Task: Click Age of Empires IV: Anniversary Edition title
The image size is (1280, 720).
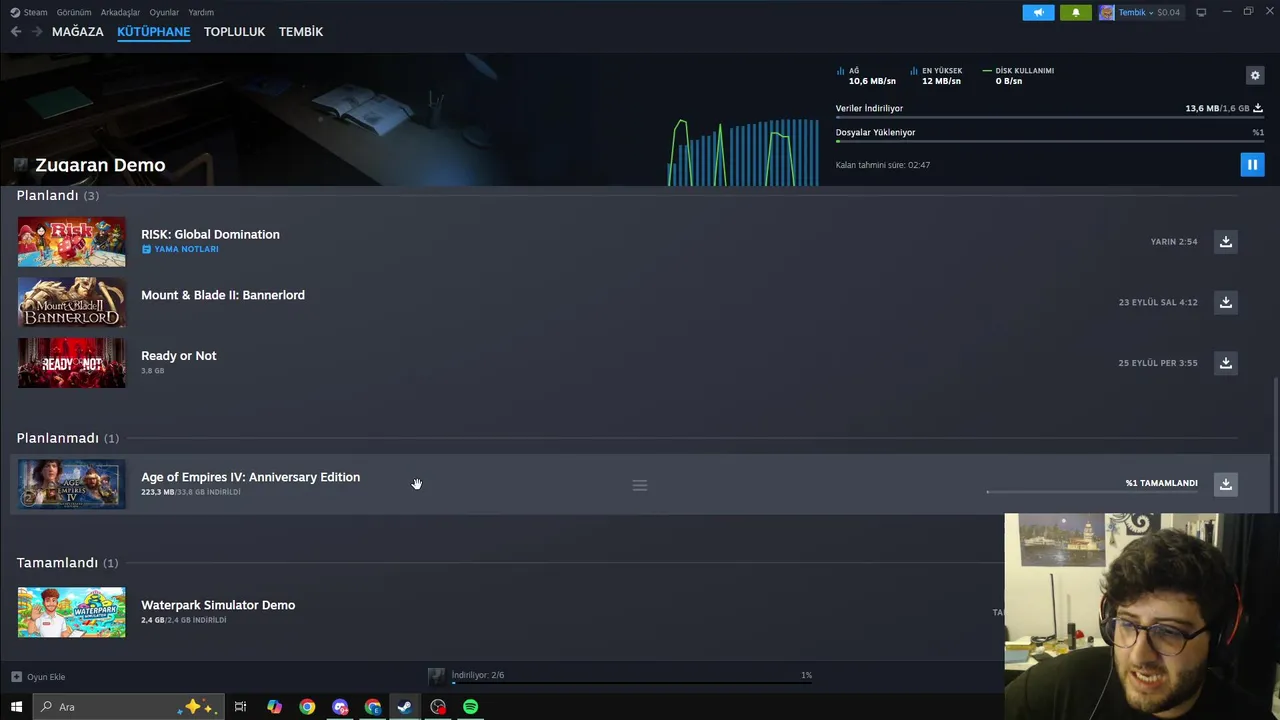Action: pyautogui.click(x=250, y=477)
